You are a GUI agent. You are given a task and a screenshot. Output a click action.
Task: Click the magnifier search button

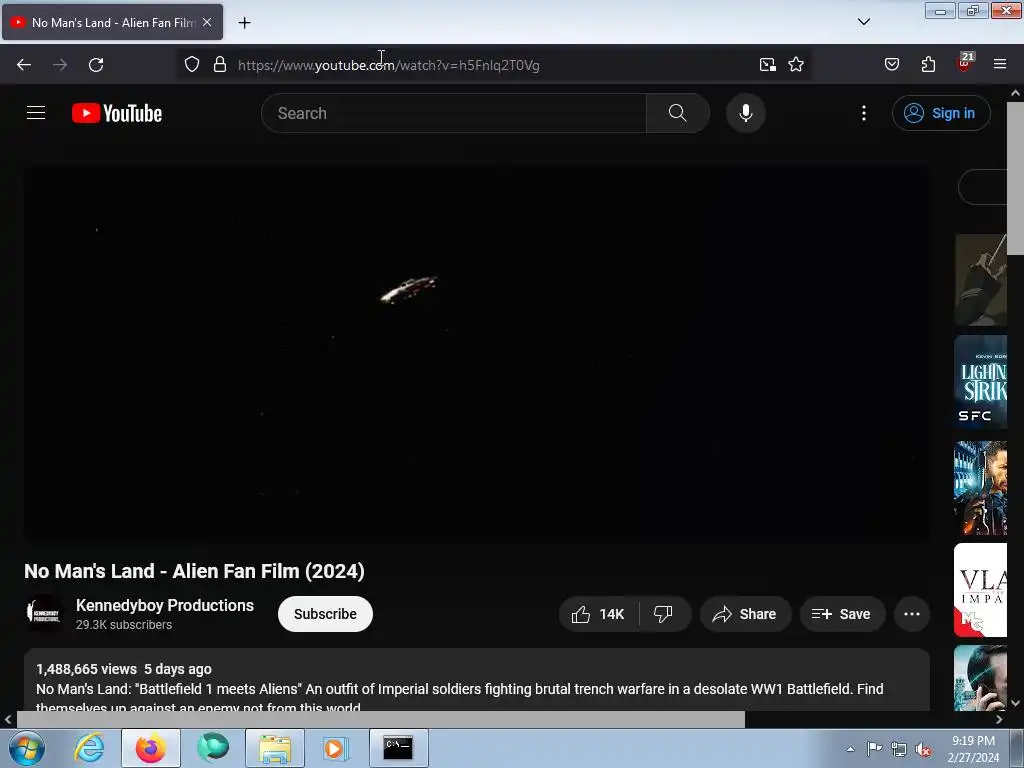click(x=678, y=113)
